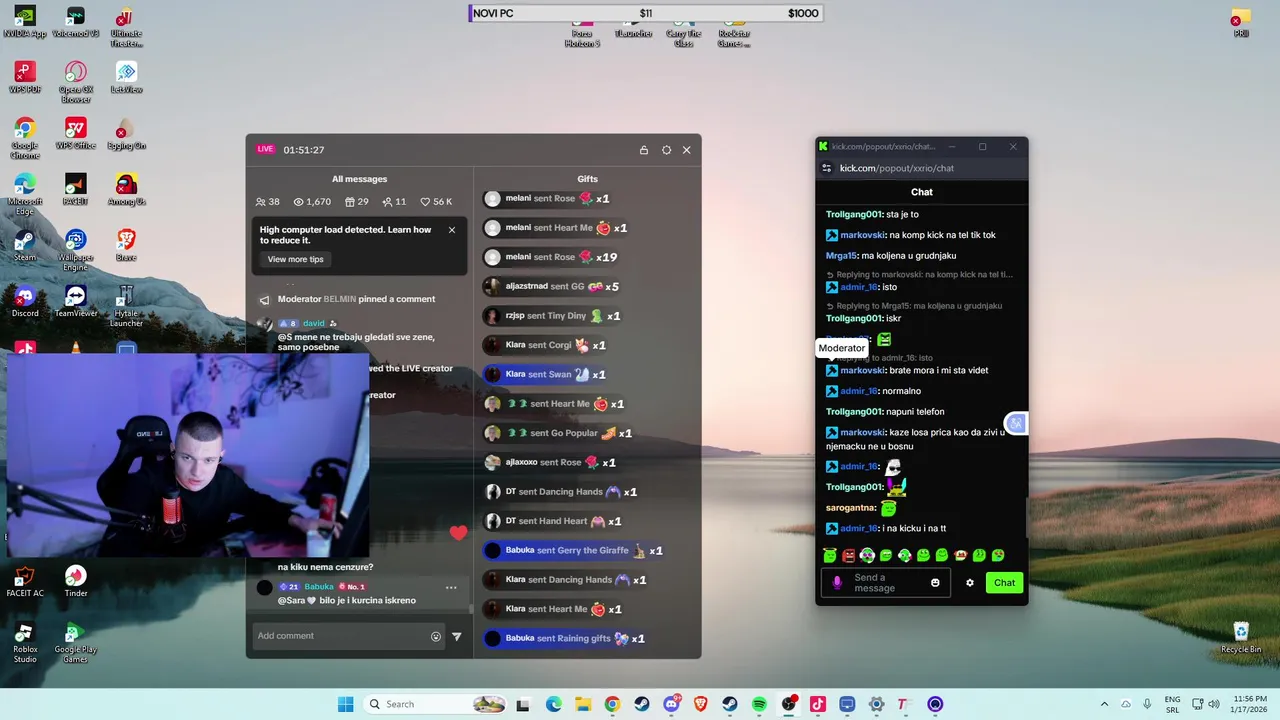Click the Trollgang001 name on 'napuni telefon' message

854,412
